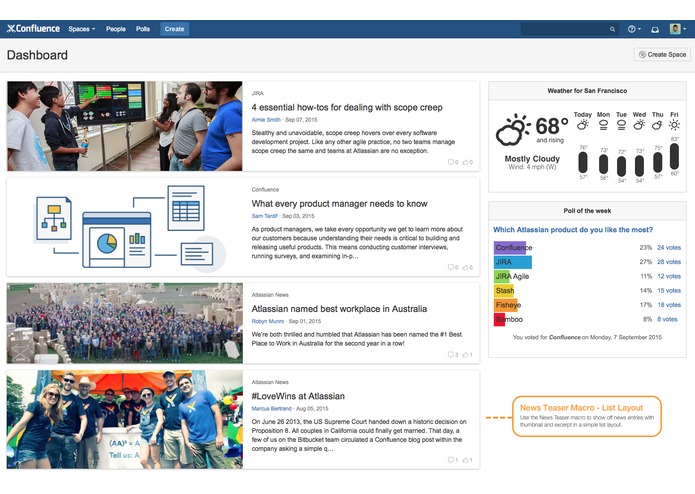Open the '12 votes' link for JIRA Agile
The height and width of the screenshot is (494, 695).
(x=669, y=276)
